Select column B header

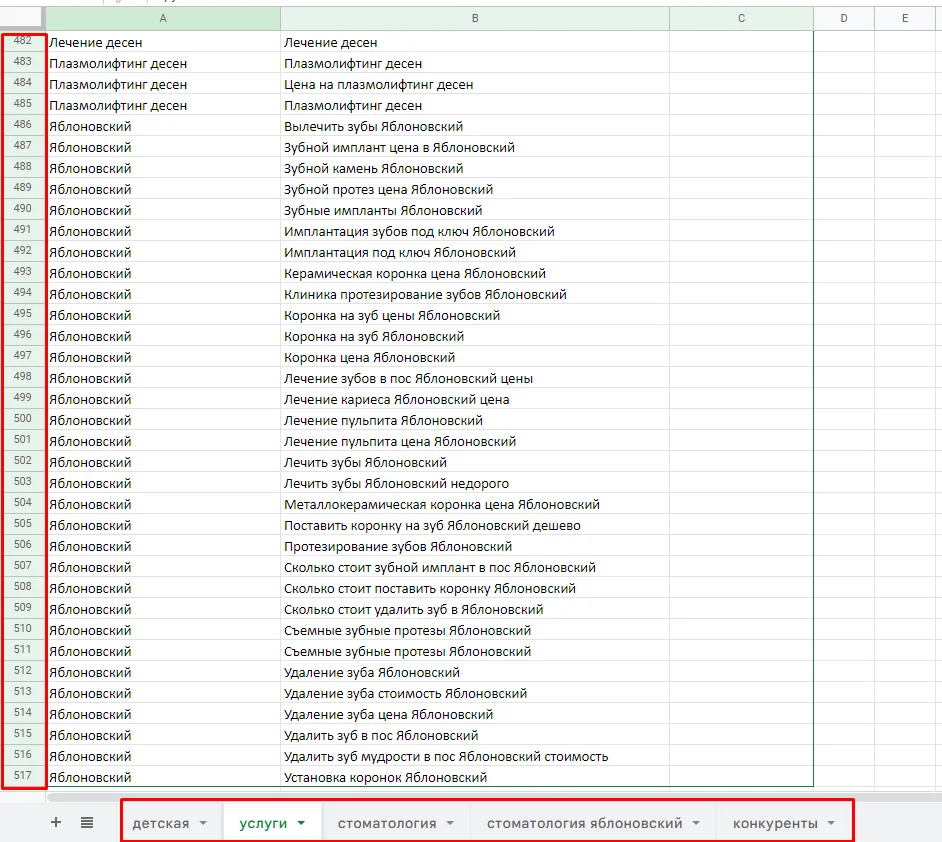click(x=475, y=19)
